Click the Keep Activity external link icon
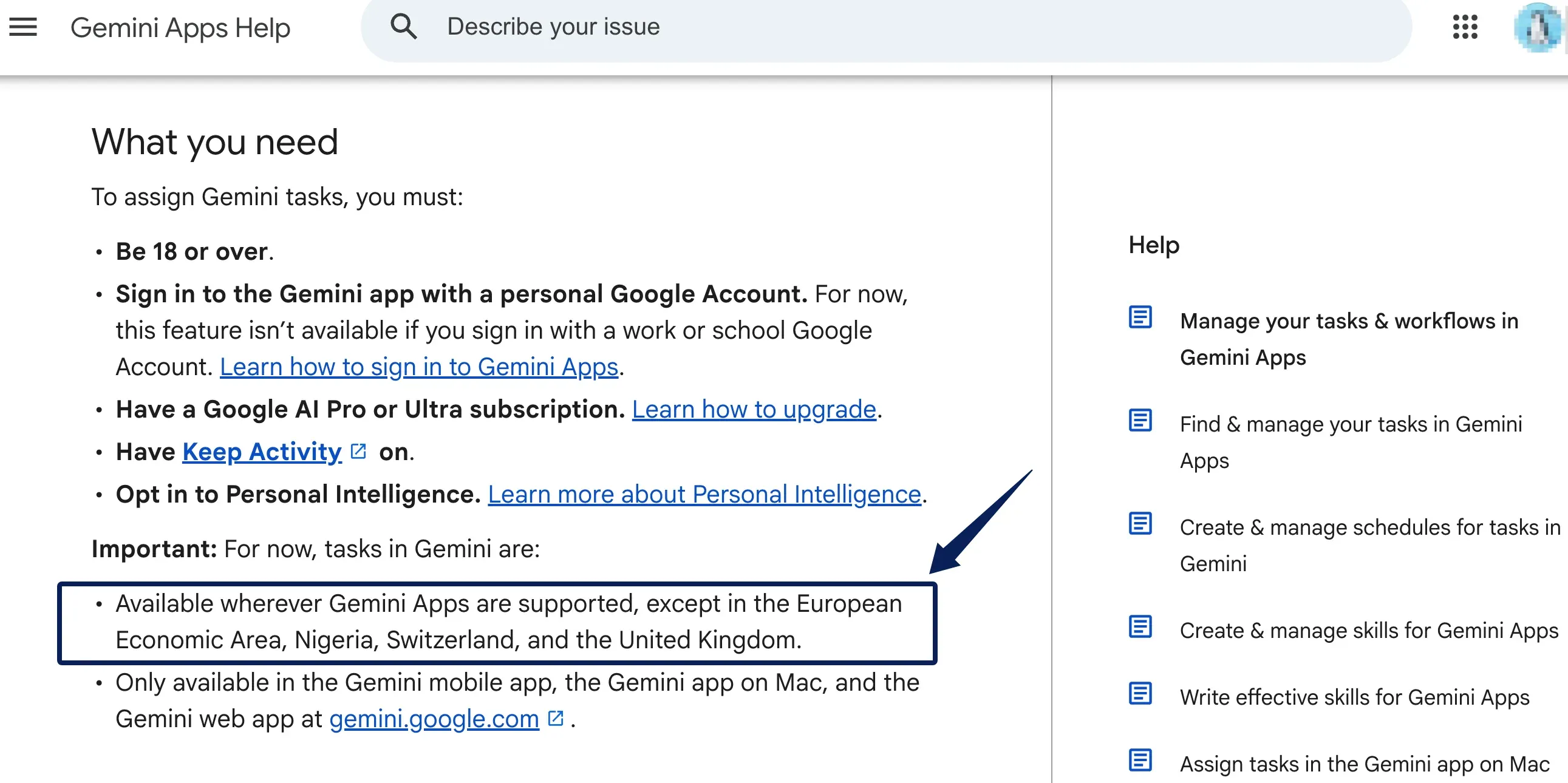This screenshot has width=1568, height=783. 358,452
